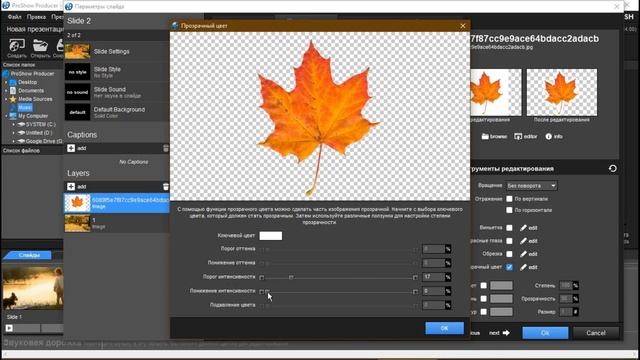
Task: Open the Default Background section
Action: (117, 112)
